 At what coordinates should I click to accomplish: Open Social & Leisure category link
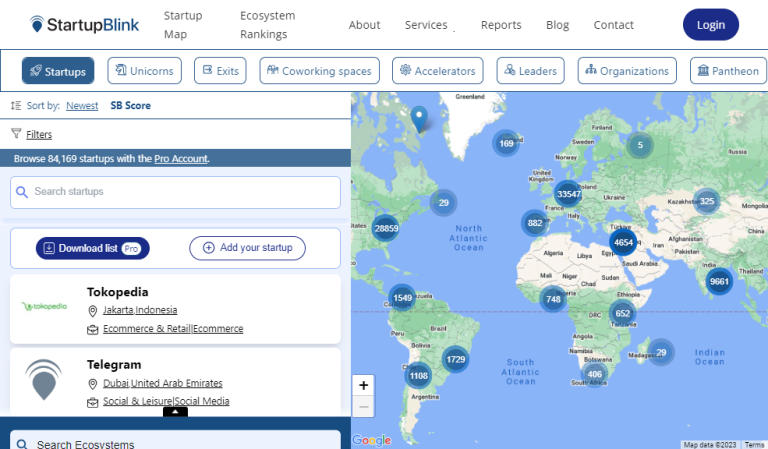pyautogui.click(x=166, y=402)
